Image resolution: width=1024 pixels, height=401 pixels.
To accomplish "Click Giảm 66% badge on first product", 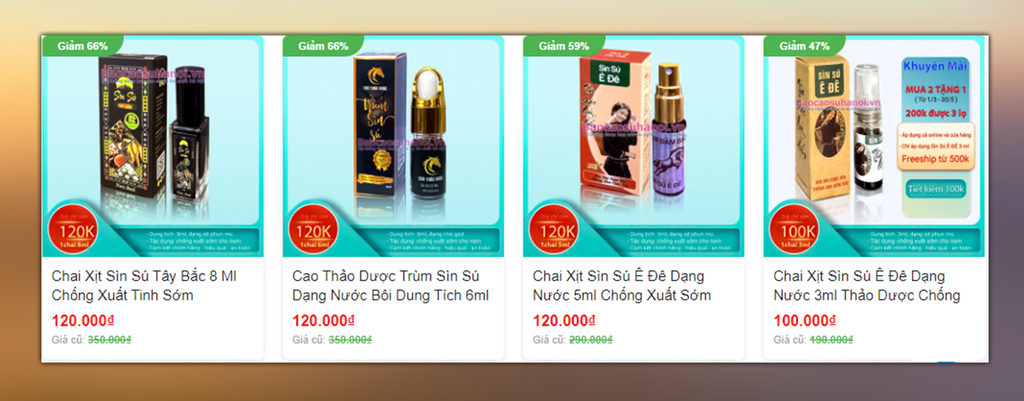I will coord(82,46).
